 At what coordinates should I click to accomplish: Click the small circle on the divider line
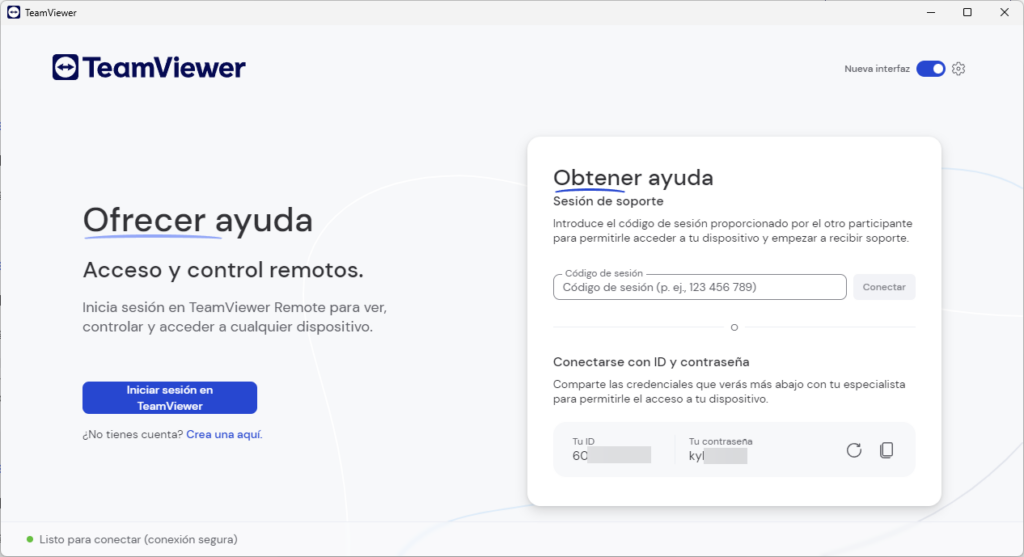click(x=734, y=327)
